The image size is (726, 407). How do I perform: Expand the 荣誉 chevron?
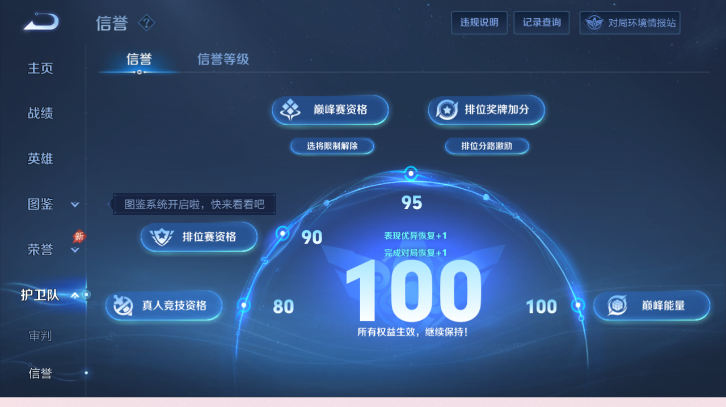tap(75, 250)
